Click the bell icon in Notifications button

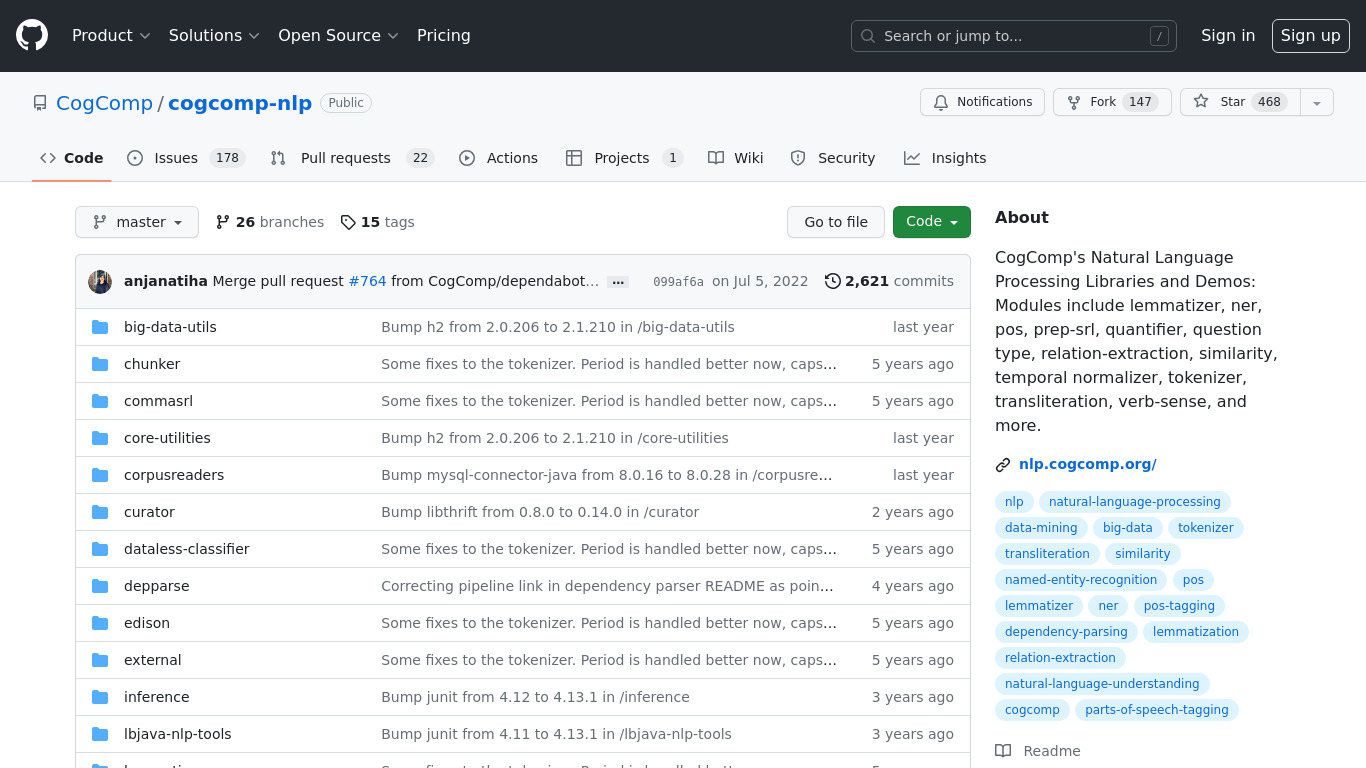[x=941, y=102]
